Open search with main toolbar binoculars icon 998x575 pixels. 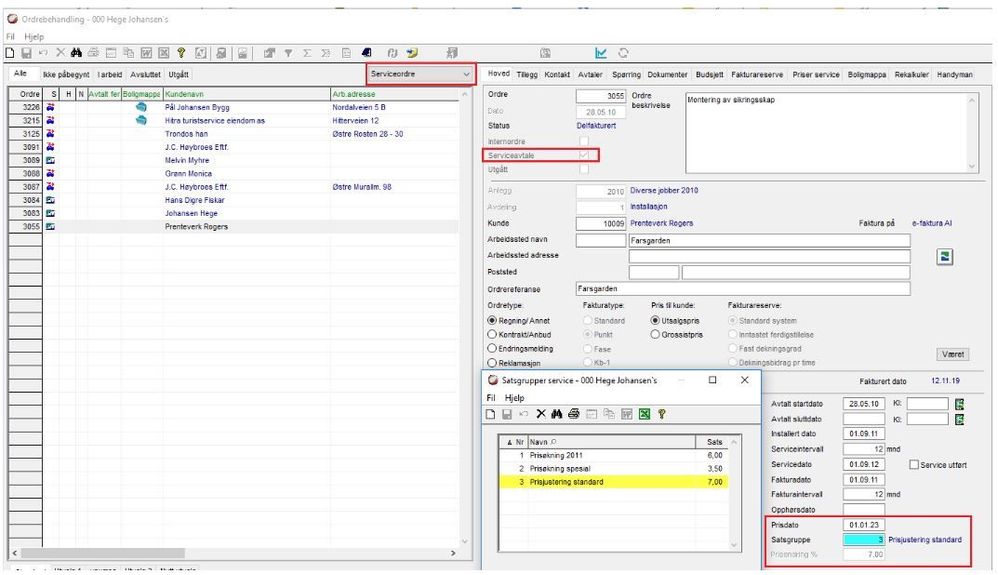click(76, 53)
